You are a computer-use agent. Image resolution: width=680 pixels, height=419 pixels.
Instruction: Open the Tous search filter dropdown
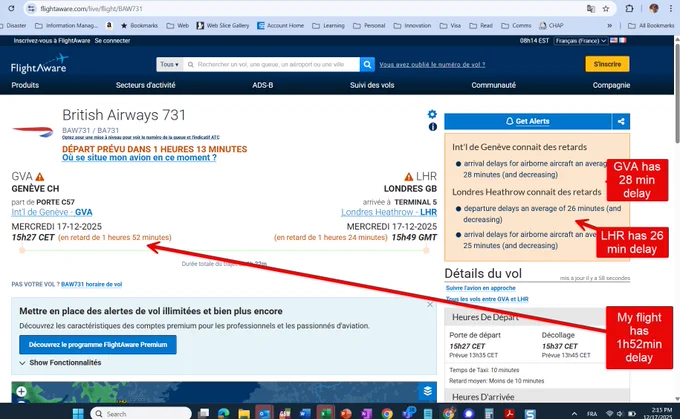point(169,64)
